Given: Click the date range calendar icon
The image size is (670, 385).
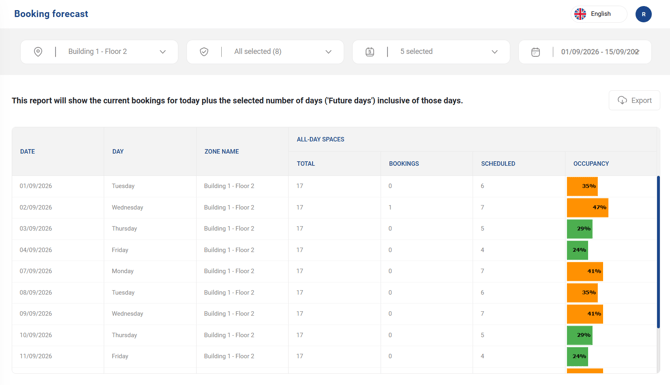Looking at the screenshot, I should tap(535, 52).
